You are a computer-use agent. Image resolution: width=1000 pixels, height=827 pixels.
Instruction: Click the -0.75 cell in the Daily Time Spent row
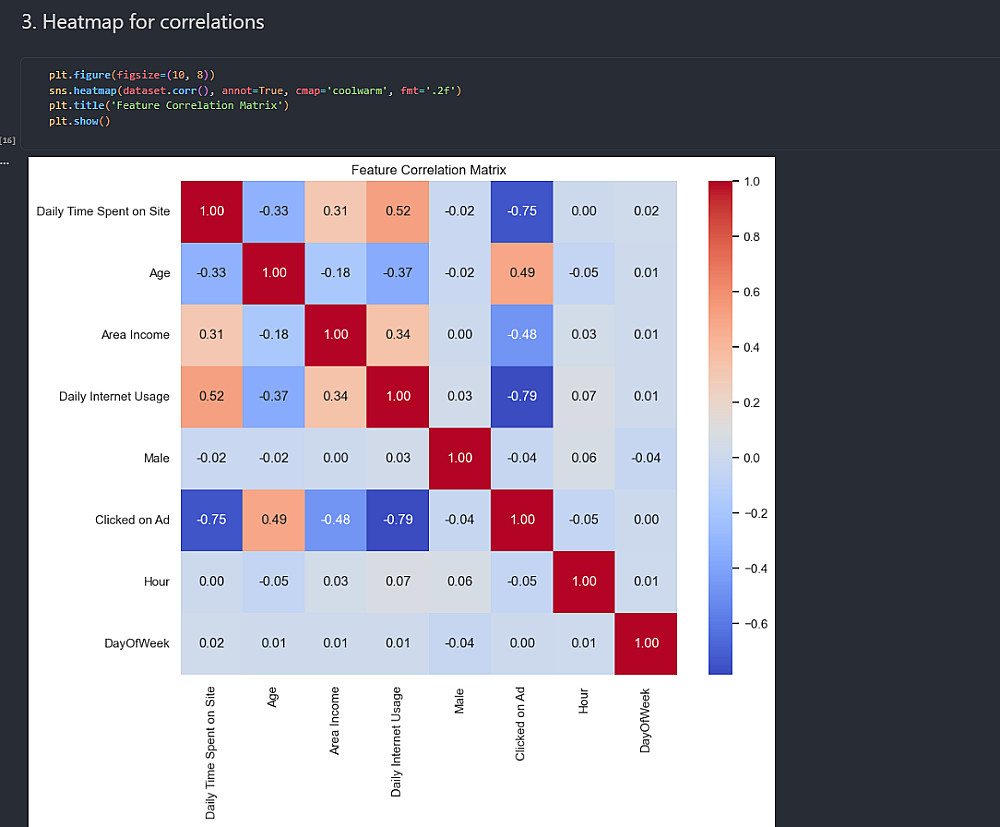522,211
